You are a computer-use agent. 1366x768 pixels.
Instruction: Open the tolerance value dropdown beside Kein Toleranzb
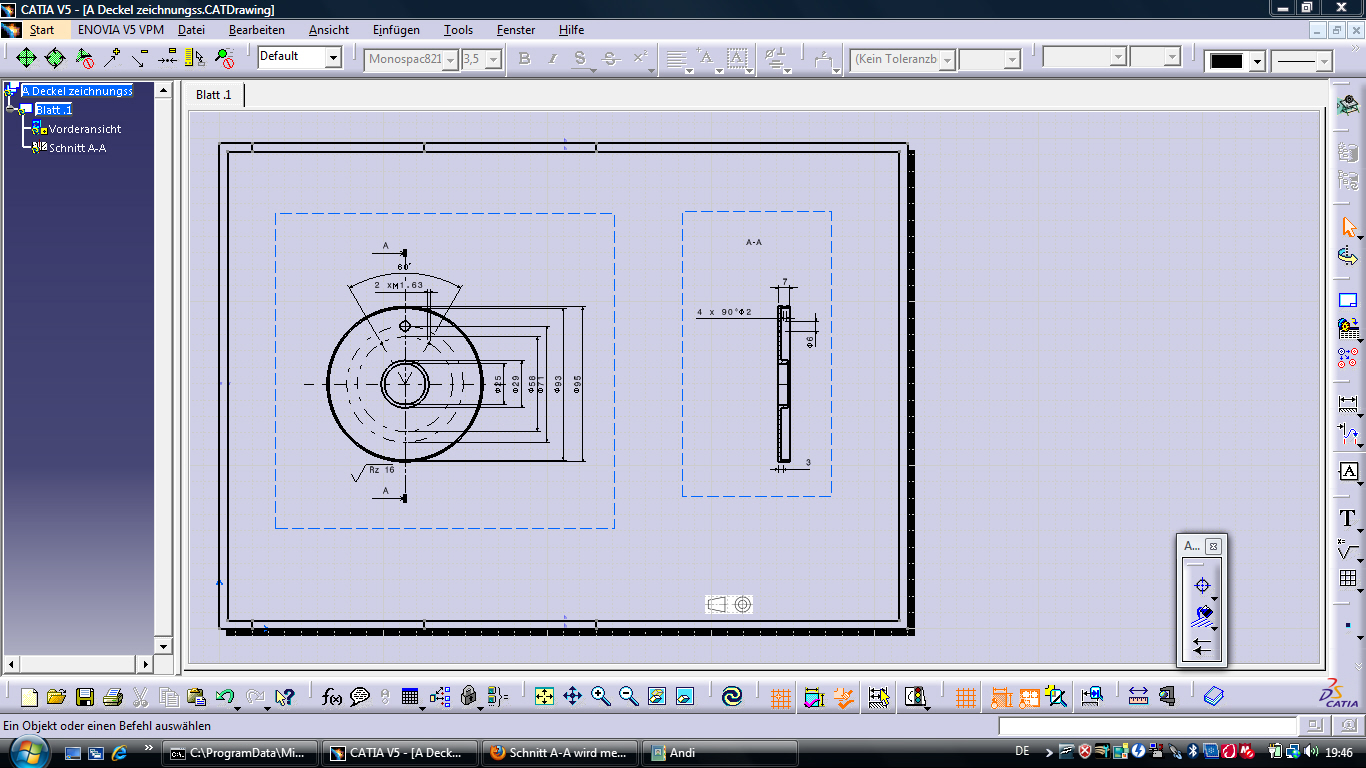1013,61
